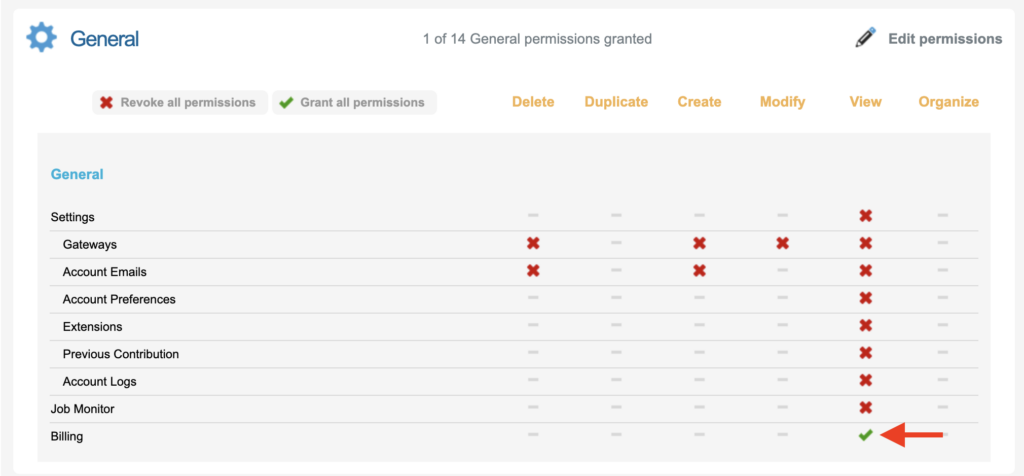
Task: Toggle Job Monitor View permission
Action: tap(865, 408)
